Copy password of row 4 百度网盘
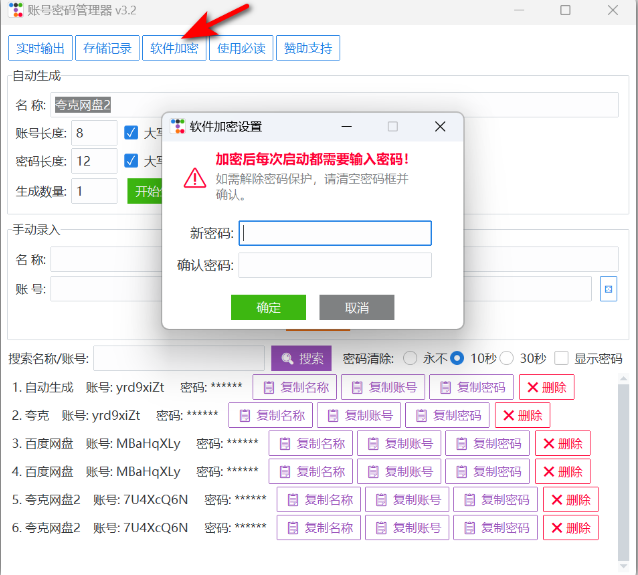Viewport: 638px width, 575px height. pos(488,471)
